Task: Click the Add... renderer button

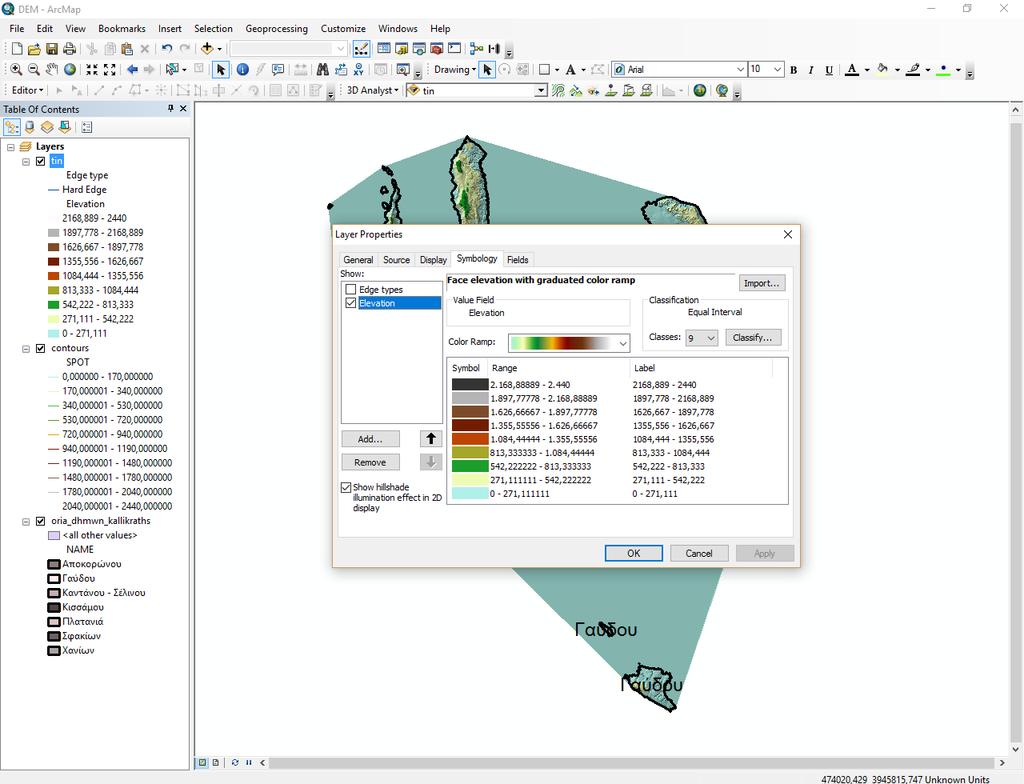Action: tap(370, 439)
